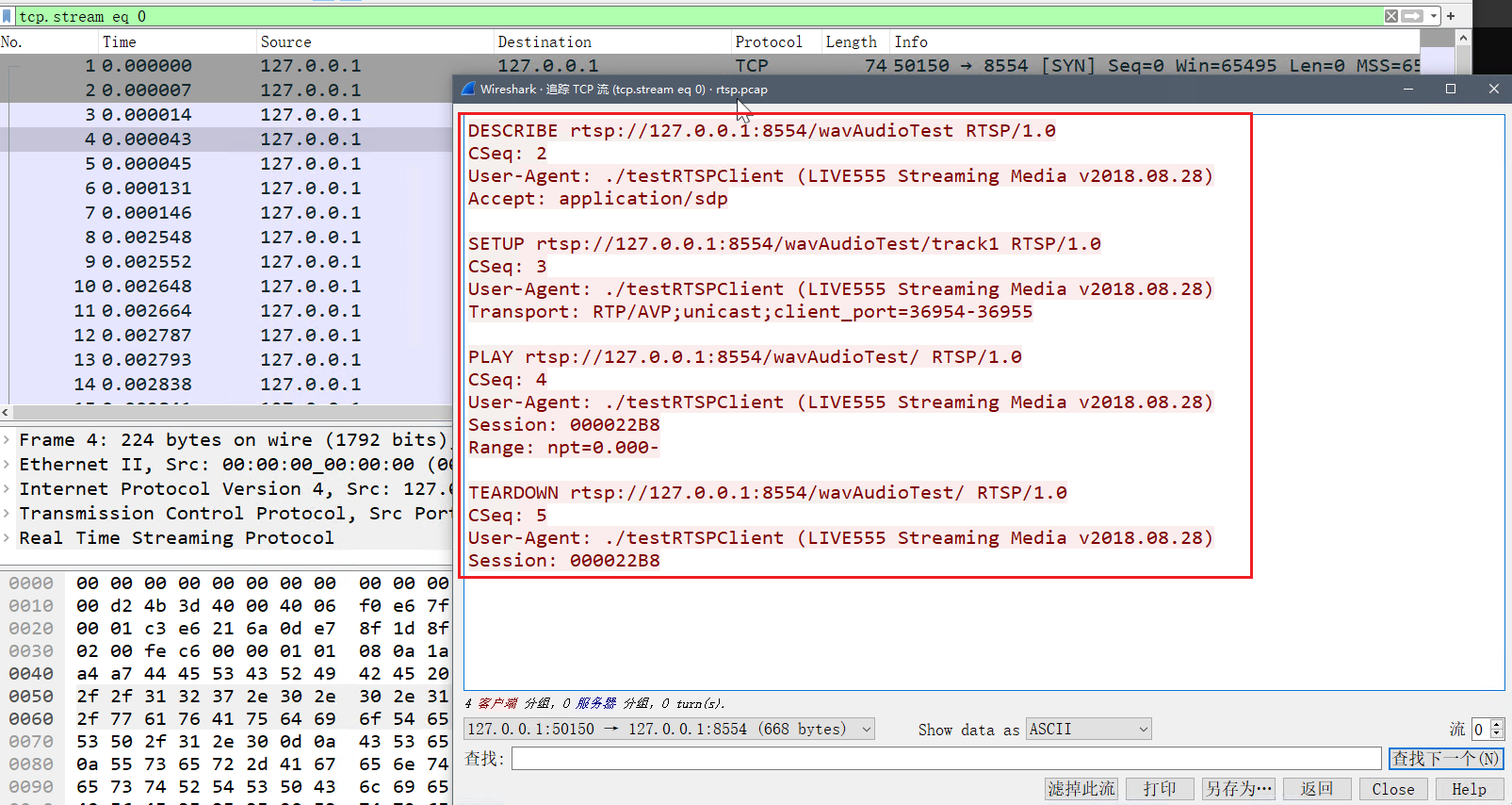The image size is (1512, 805).
Task: Click the Transport client_port line
Action: (750, 311)
